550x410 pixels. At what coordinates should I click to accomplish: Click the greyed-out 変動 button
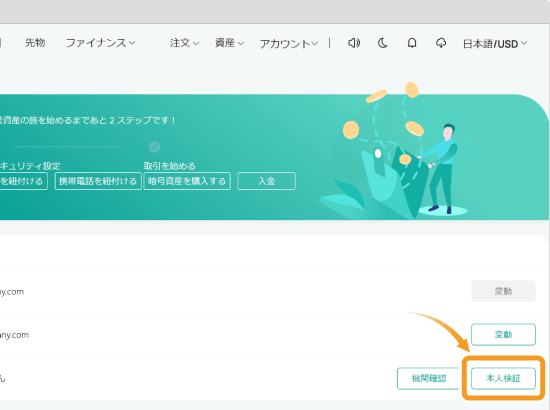(x=503, y=291)
